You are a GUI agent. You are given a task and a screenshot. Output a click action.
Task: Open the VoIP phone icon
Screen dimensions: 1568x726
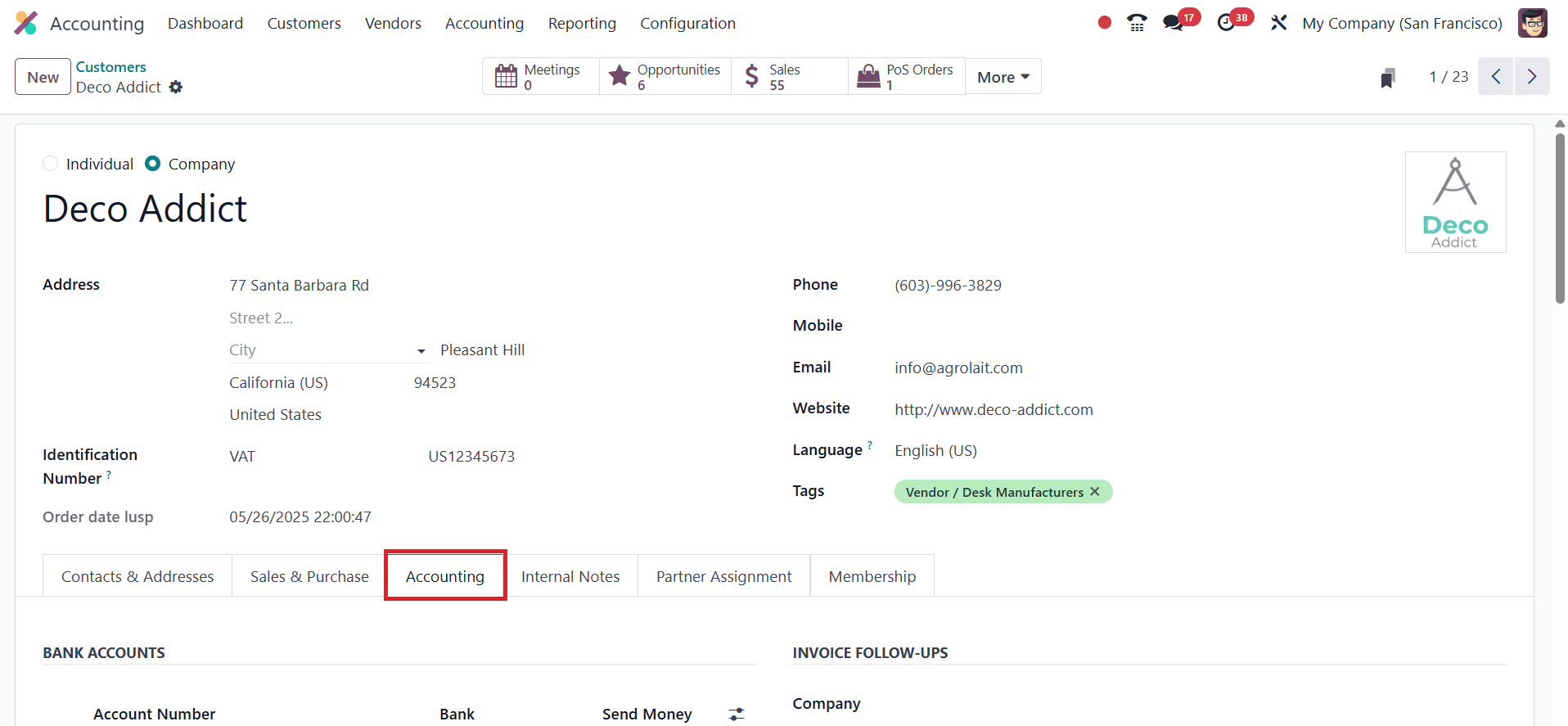[x=1137, y=23]
